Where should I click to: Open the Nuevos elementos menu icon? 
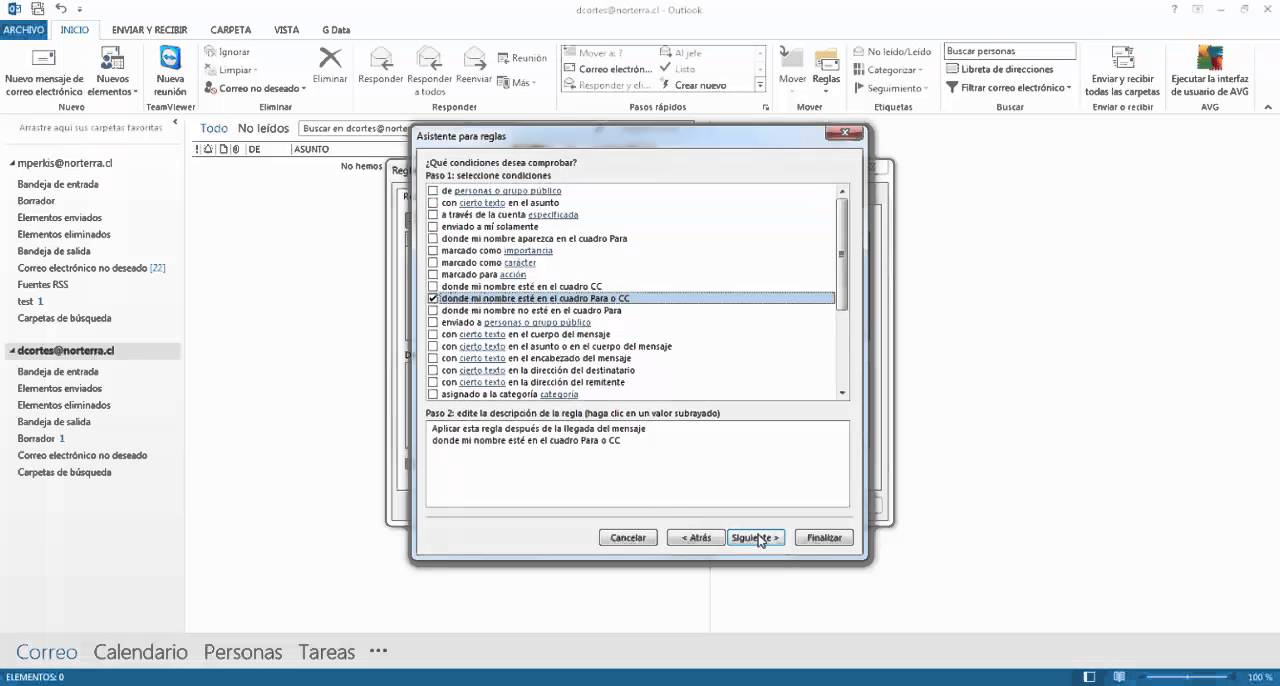click(x=113, y=58)
